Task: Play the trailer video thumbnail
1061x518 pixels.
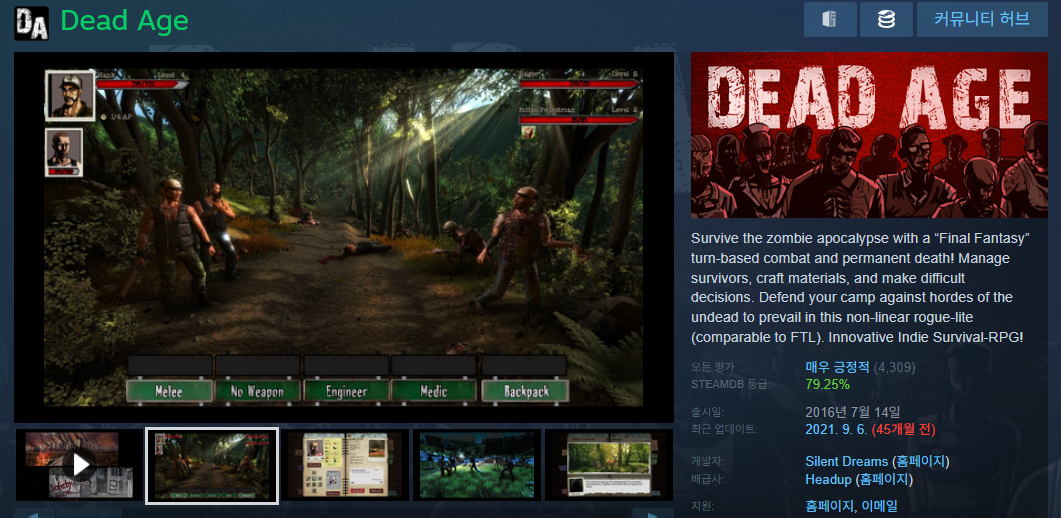Action: coord(79,465)
